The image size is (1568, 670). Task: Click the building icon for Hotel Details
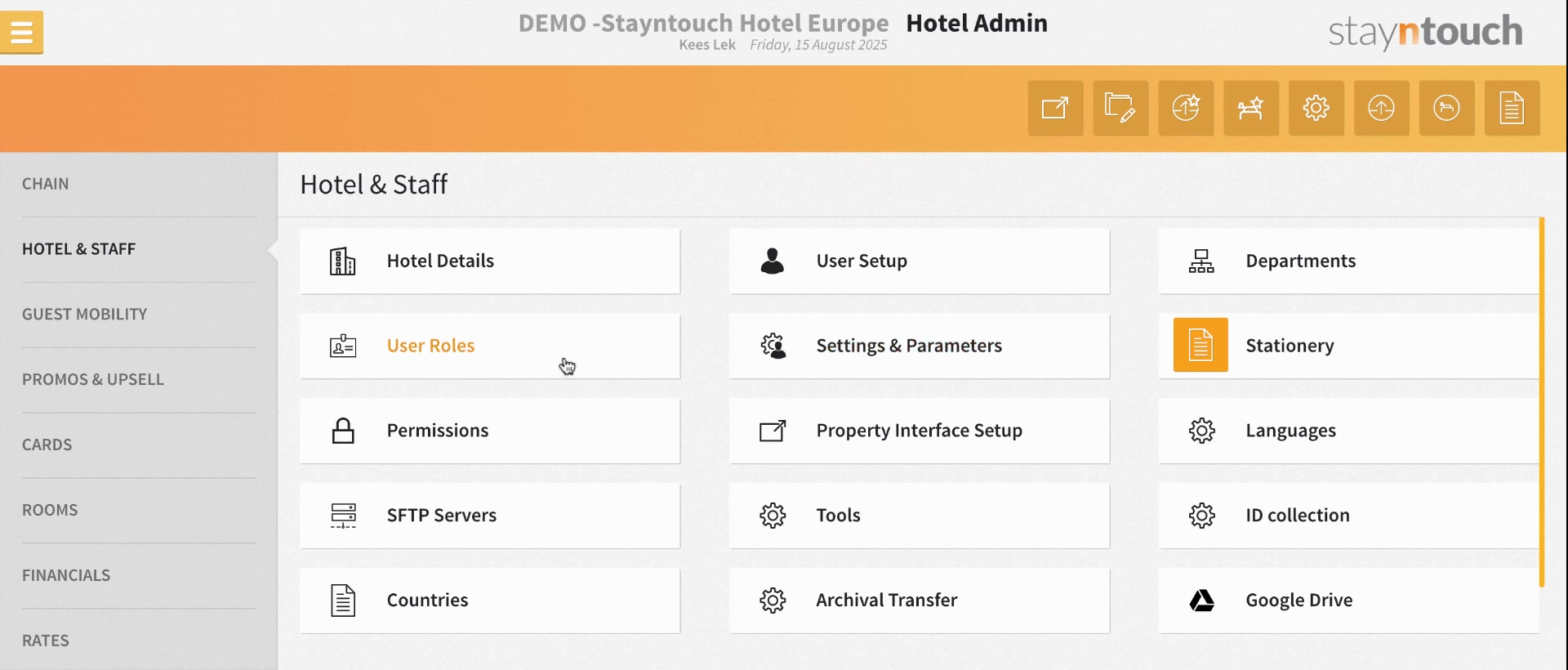tap(343, 261)
